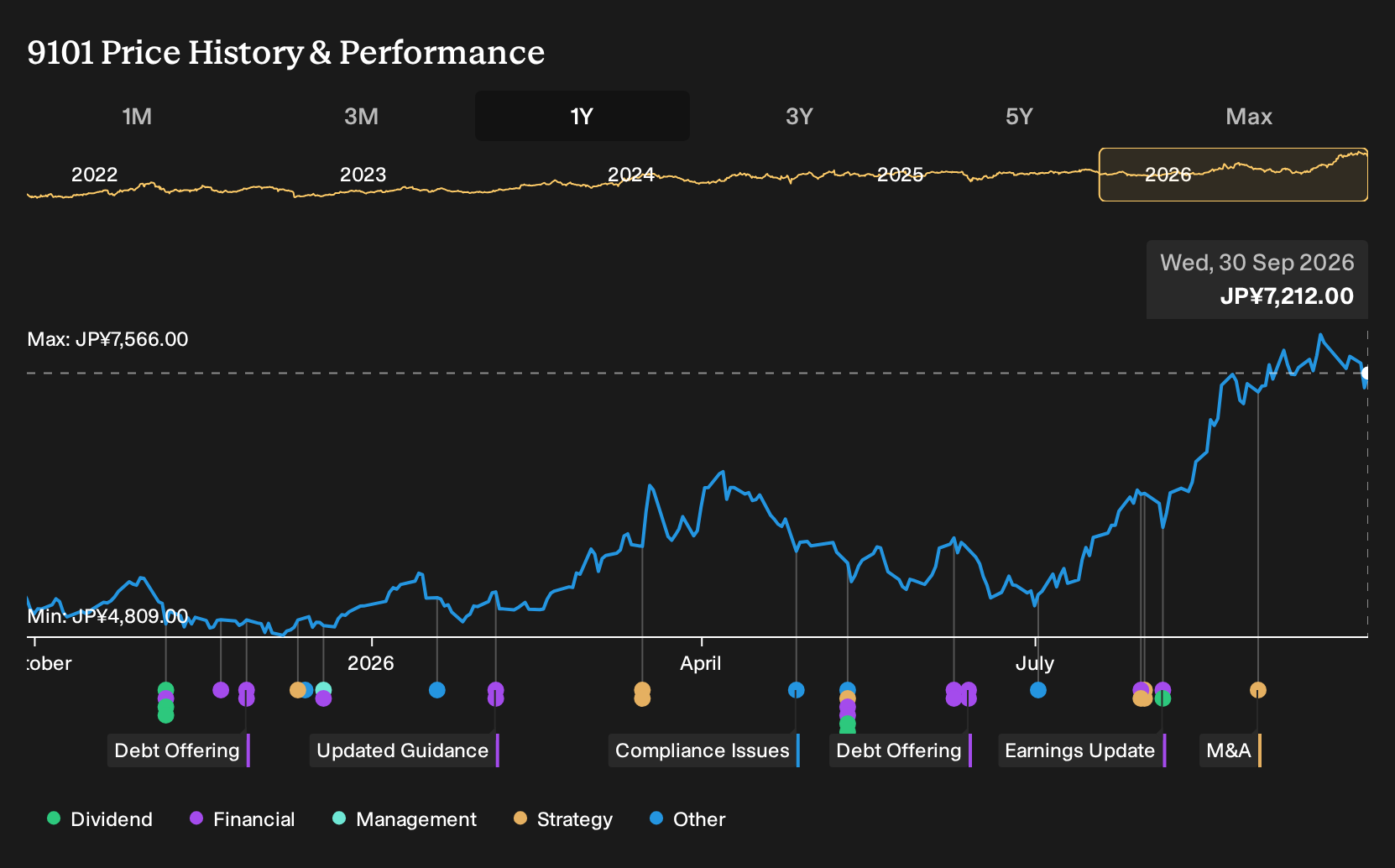Click the blue Other marker below July
1395x868 pixels.
1038,690
